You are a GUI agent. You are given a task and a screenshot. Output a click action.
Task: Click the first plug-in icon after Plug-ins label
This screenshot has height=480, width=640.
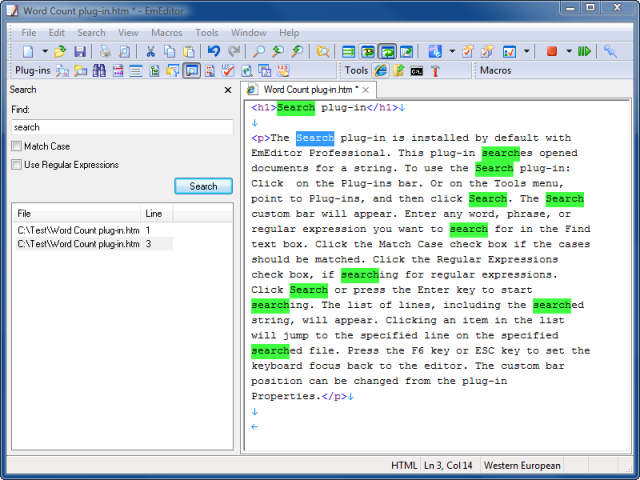tap(62, 71)
